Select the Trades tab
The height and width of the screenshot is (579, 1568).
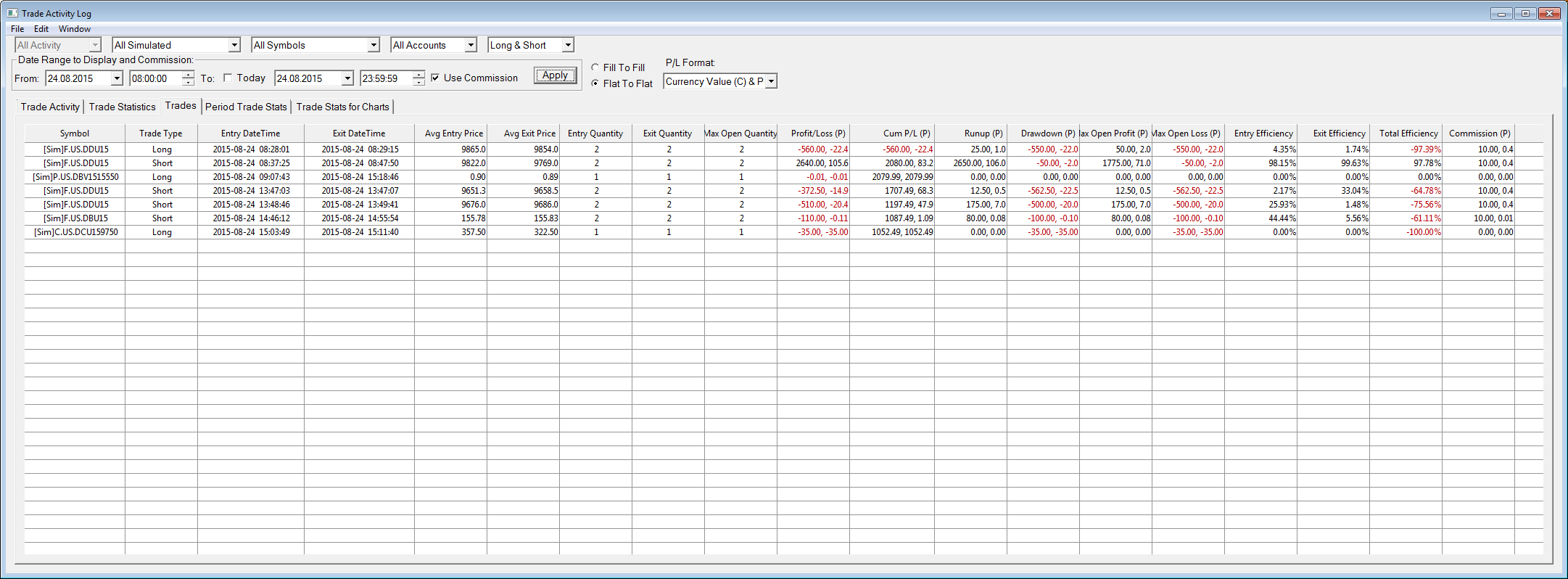pos(181,105)
